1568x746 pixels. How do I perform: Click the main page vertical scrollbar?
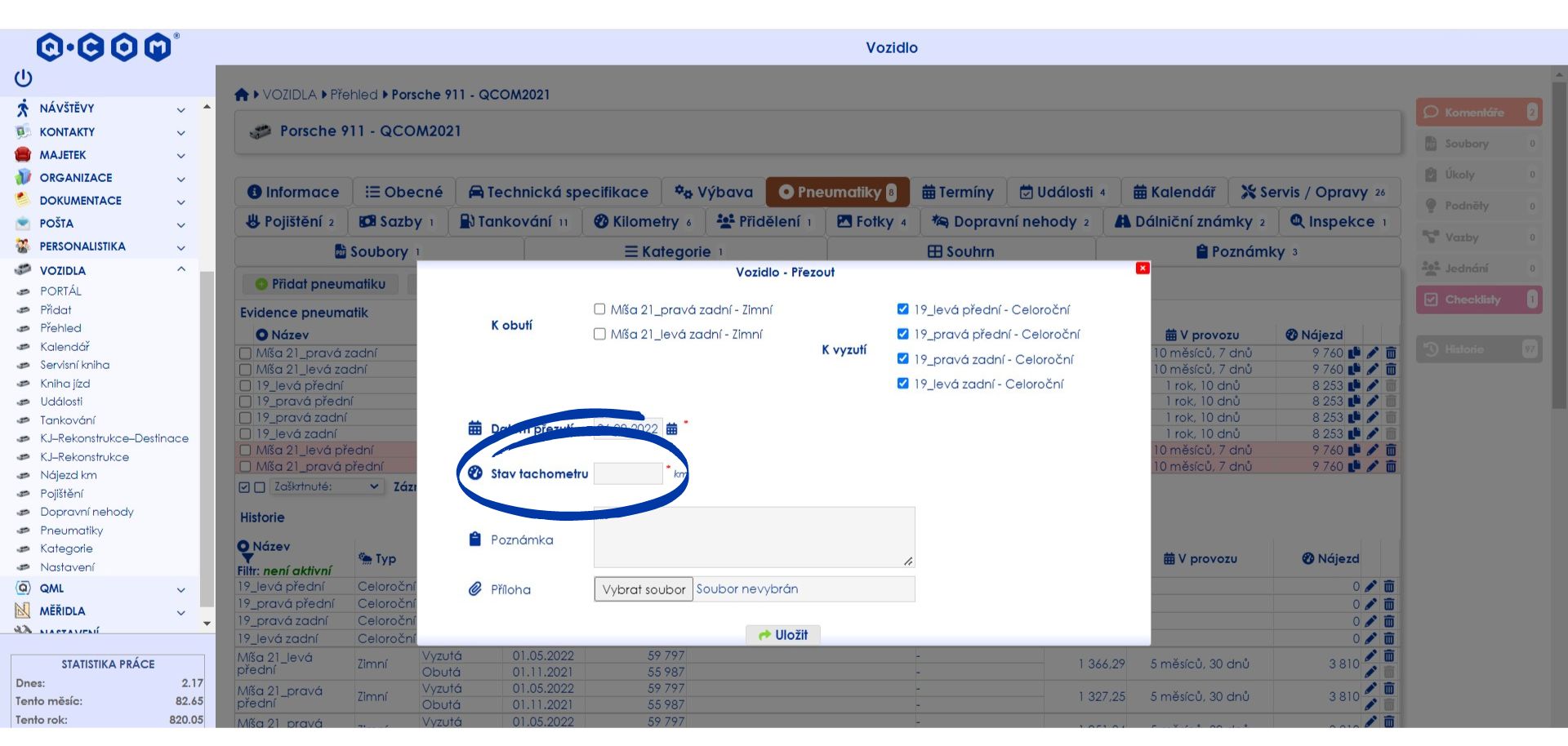click(1559, 245)
